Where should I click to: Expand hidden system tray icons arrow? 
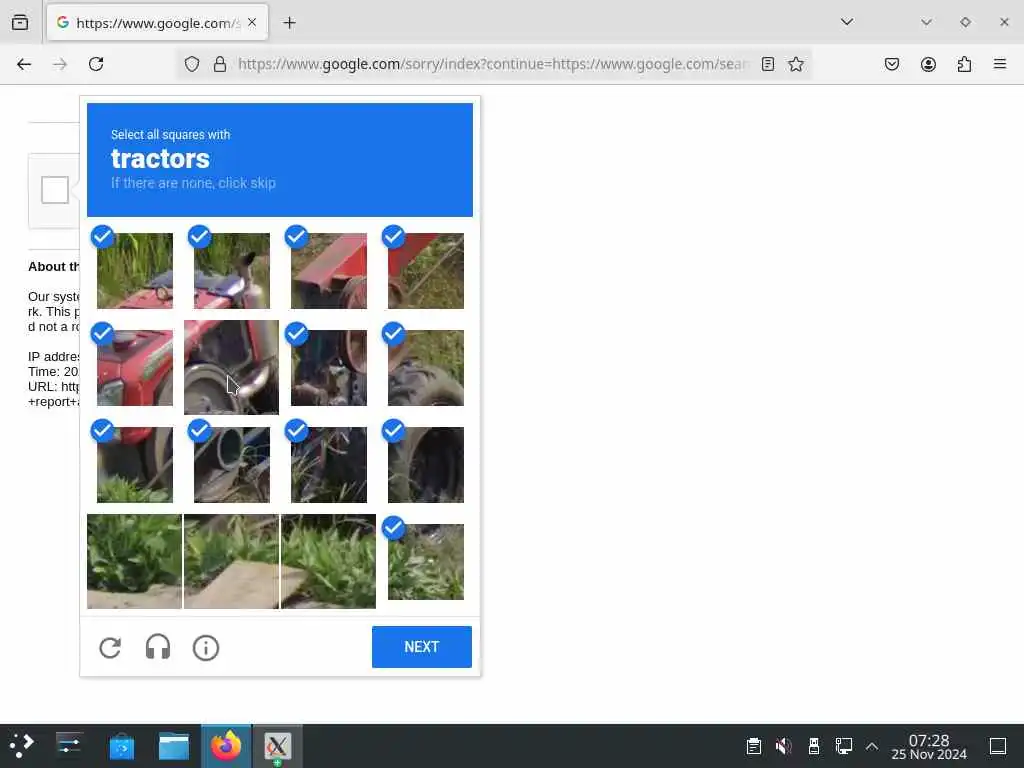872,746
